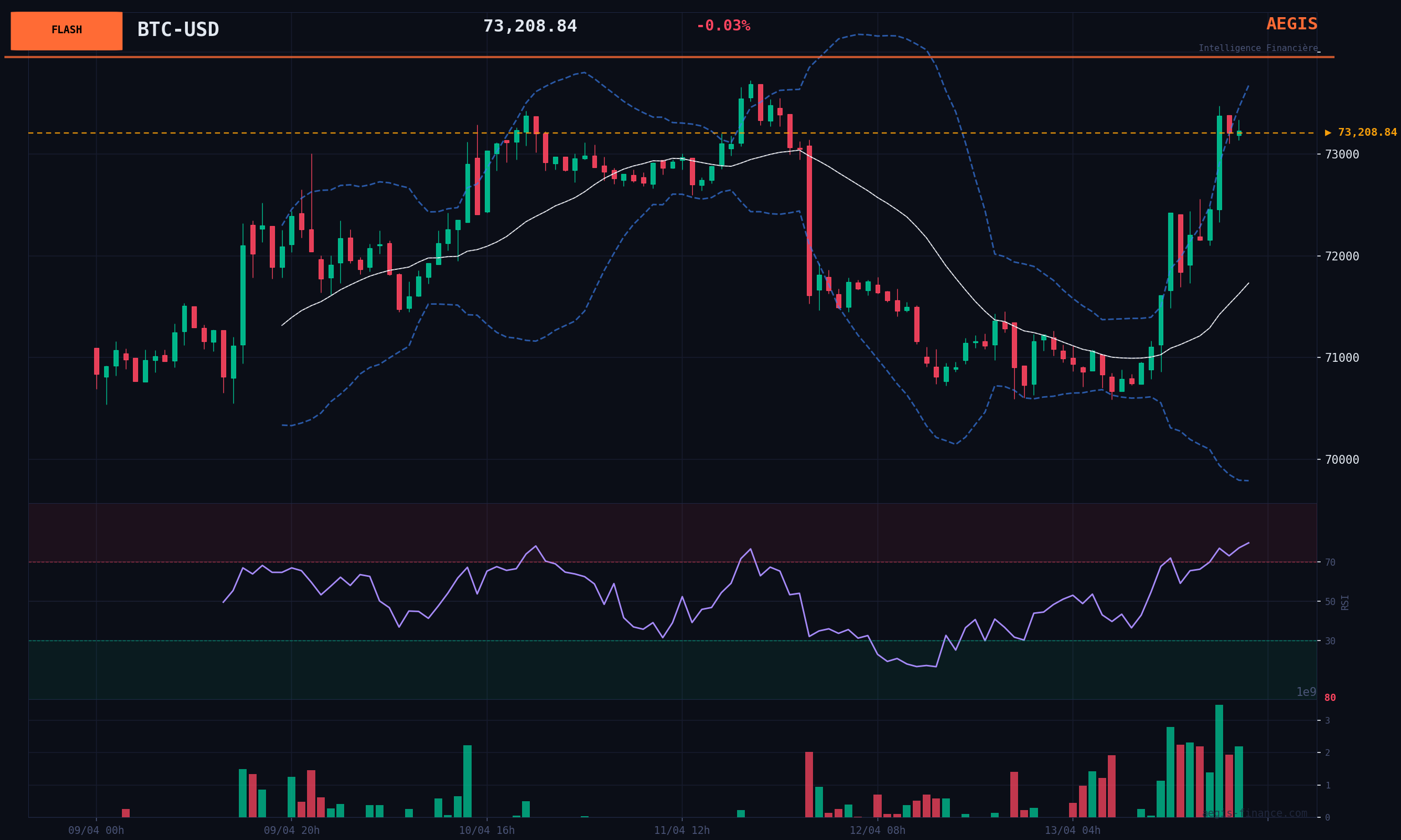Click the 73,208.84 price in header
This screenshot has width=1401, height=840.
click(530, 26)
